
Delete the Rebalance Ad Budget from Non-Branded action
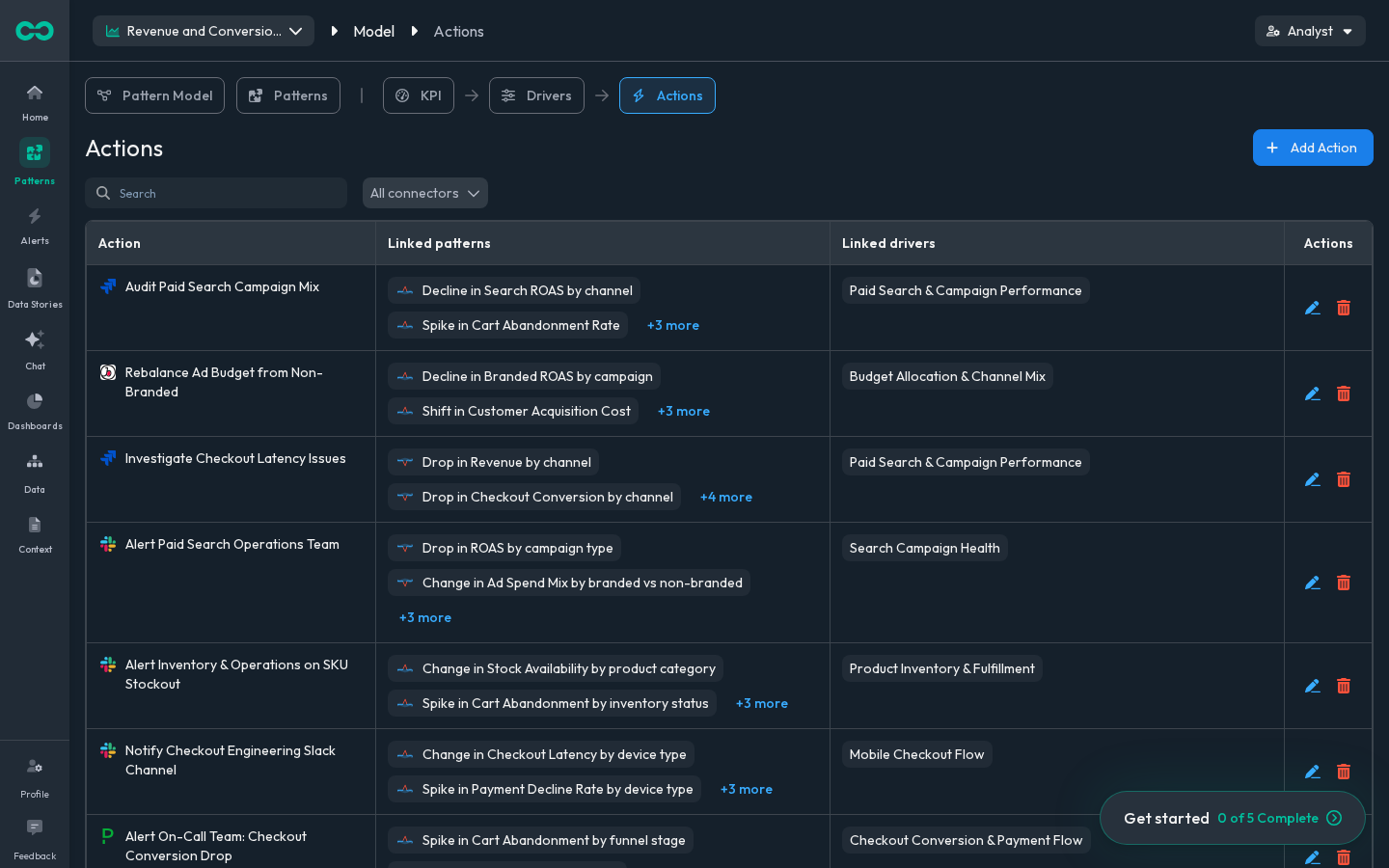pyautogui.click(x=1344, y=393)
